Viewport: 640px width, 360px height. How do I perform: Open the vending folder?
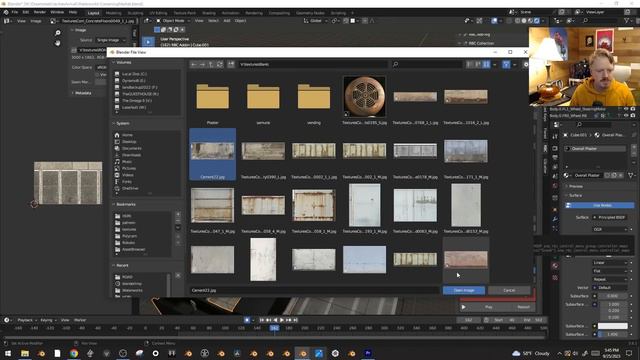coord(314,97)
